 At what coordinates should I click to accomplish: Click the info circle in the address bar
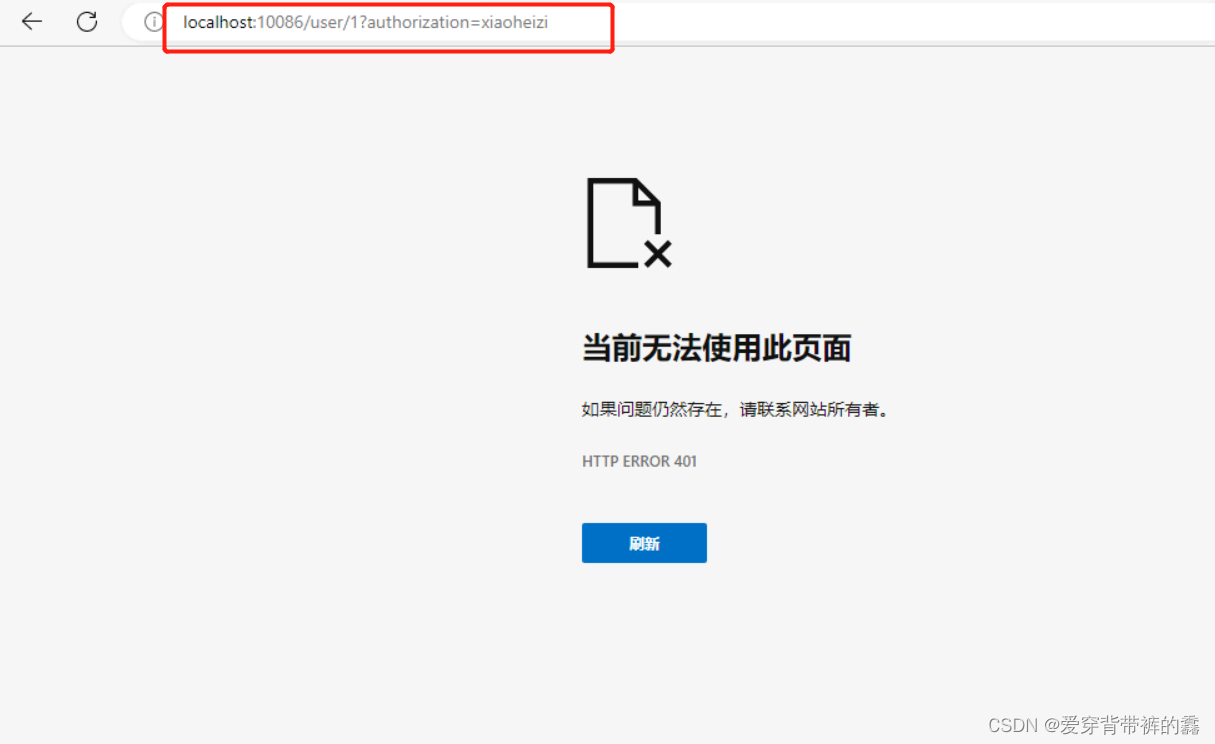(x=152, y=21)
